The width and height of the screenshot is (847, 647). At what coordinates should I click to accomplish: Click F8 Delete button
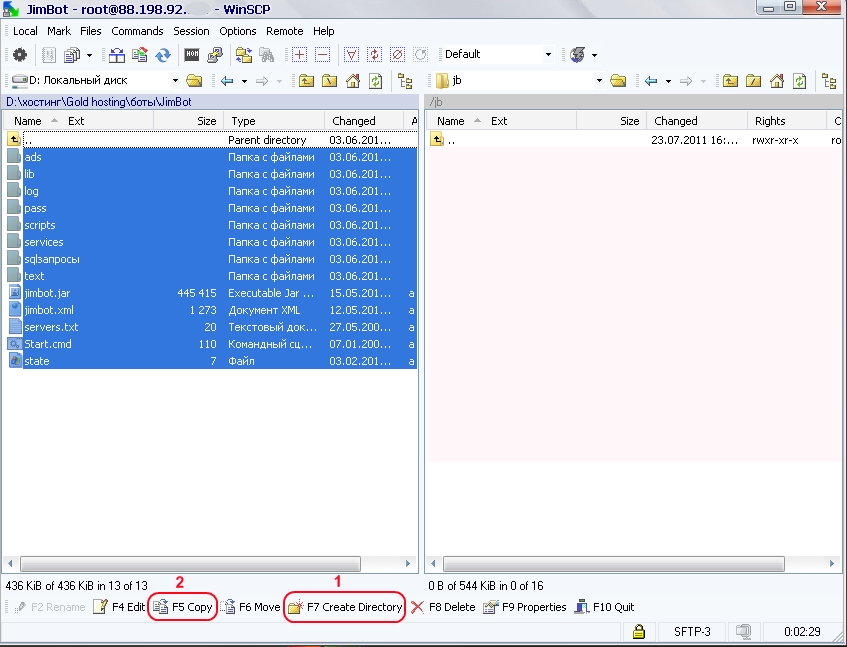pos(443,607)
